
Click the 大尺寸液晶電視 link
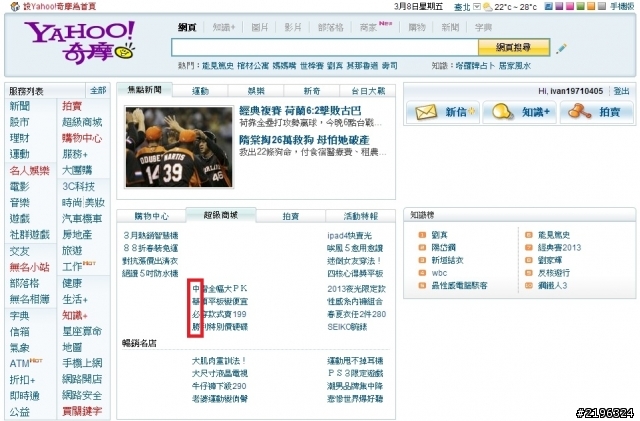220,373
